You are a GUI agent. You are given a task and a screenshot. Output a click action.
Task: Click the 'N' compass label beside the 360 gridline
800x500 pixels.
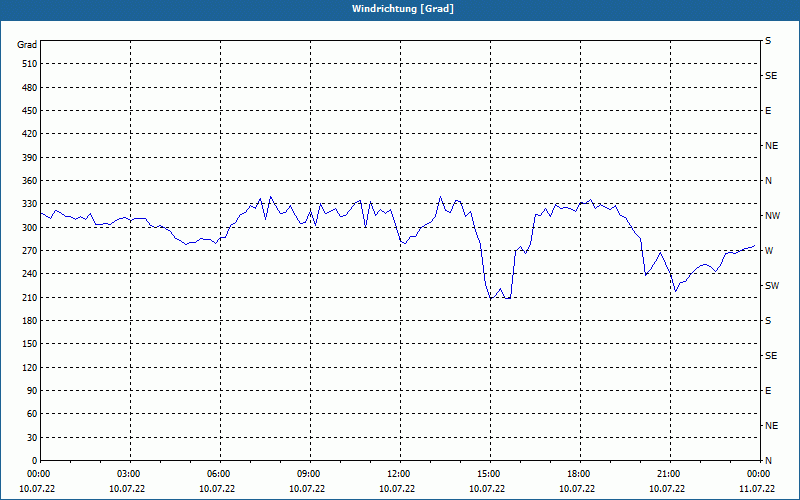point(768,181)
